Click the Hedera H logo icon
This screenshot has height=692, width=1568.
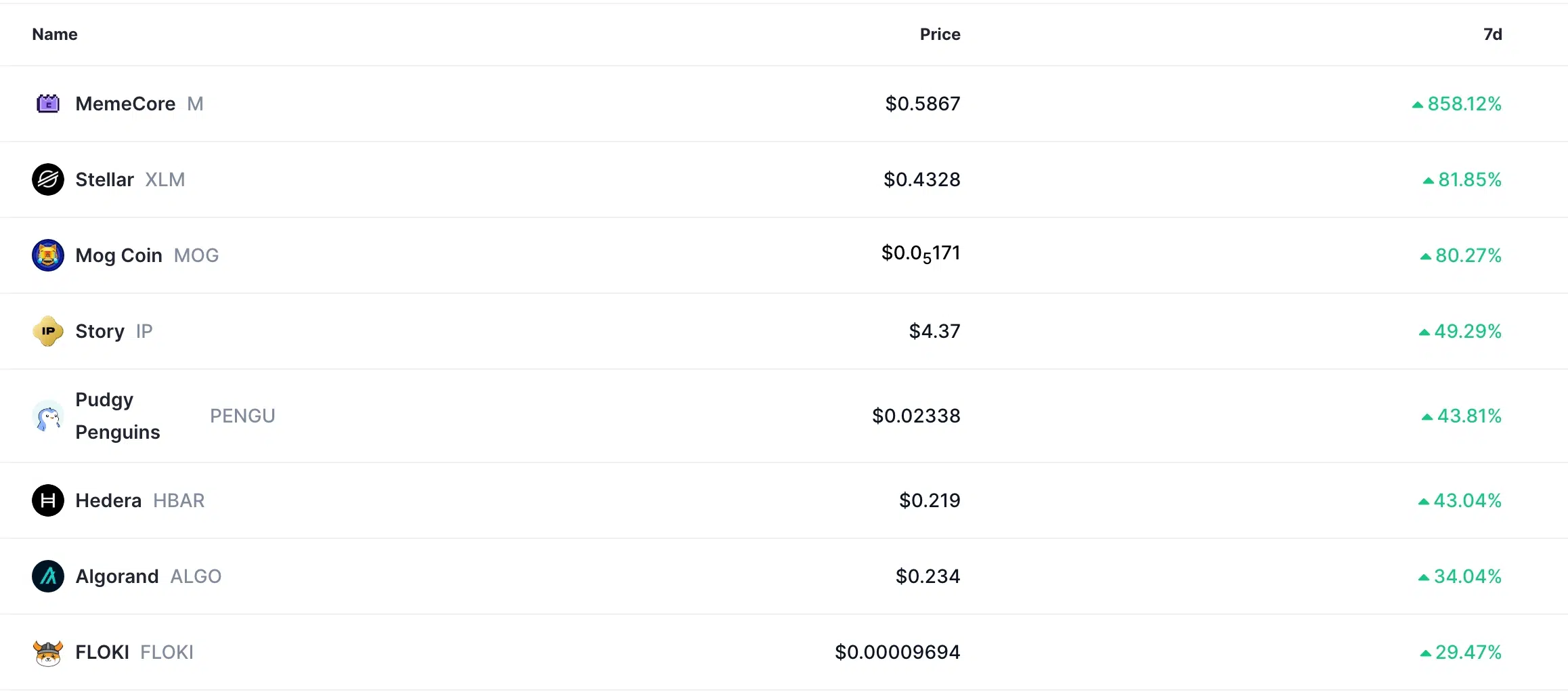click(x=48, y=500)
